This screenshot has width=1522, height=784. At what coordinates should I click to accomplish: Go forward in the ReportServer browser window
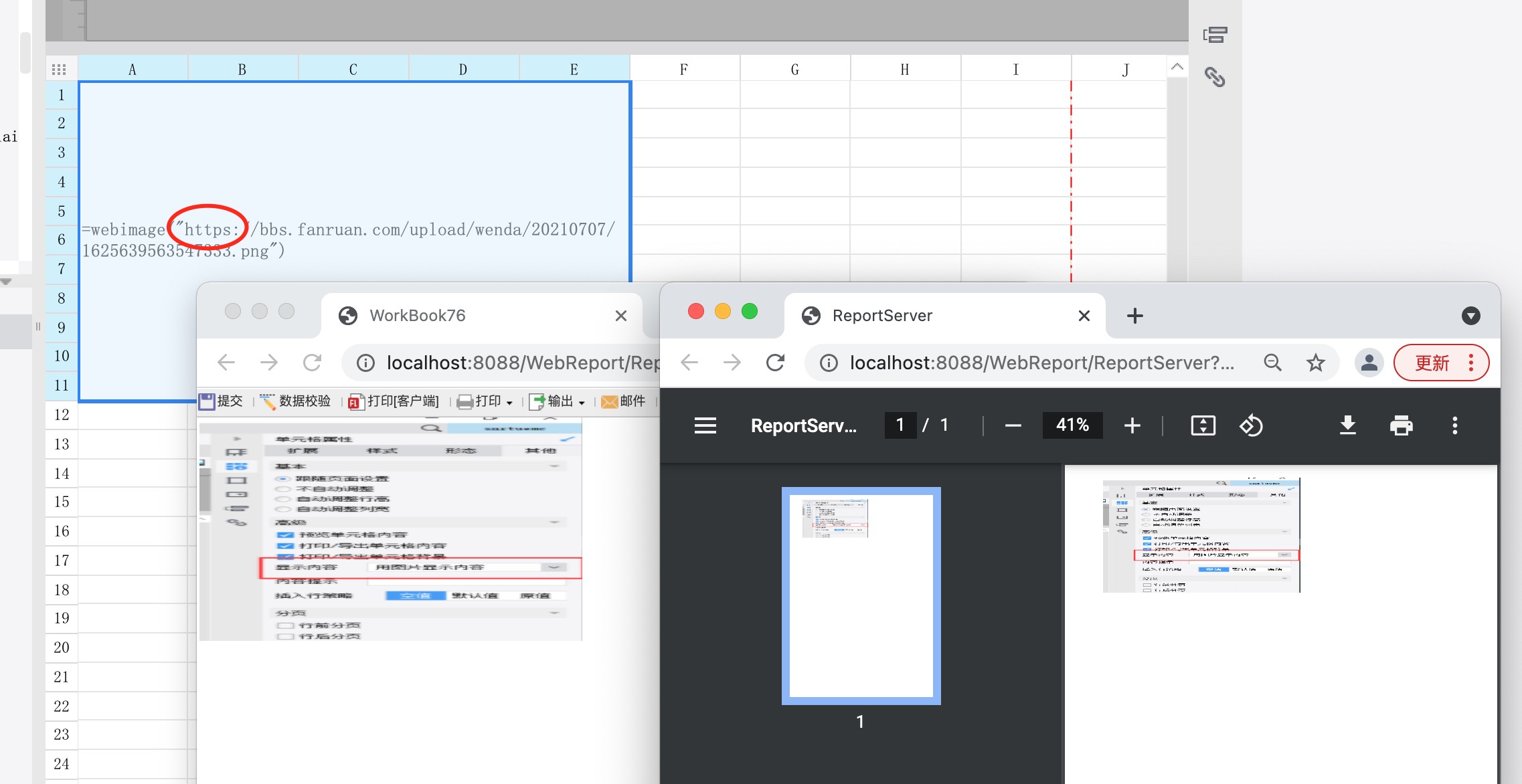[x=732, y=363]
